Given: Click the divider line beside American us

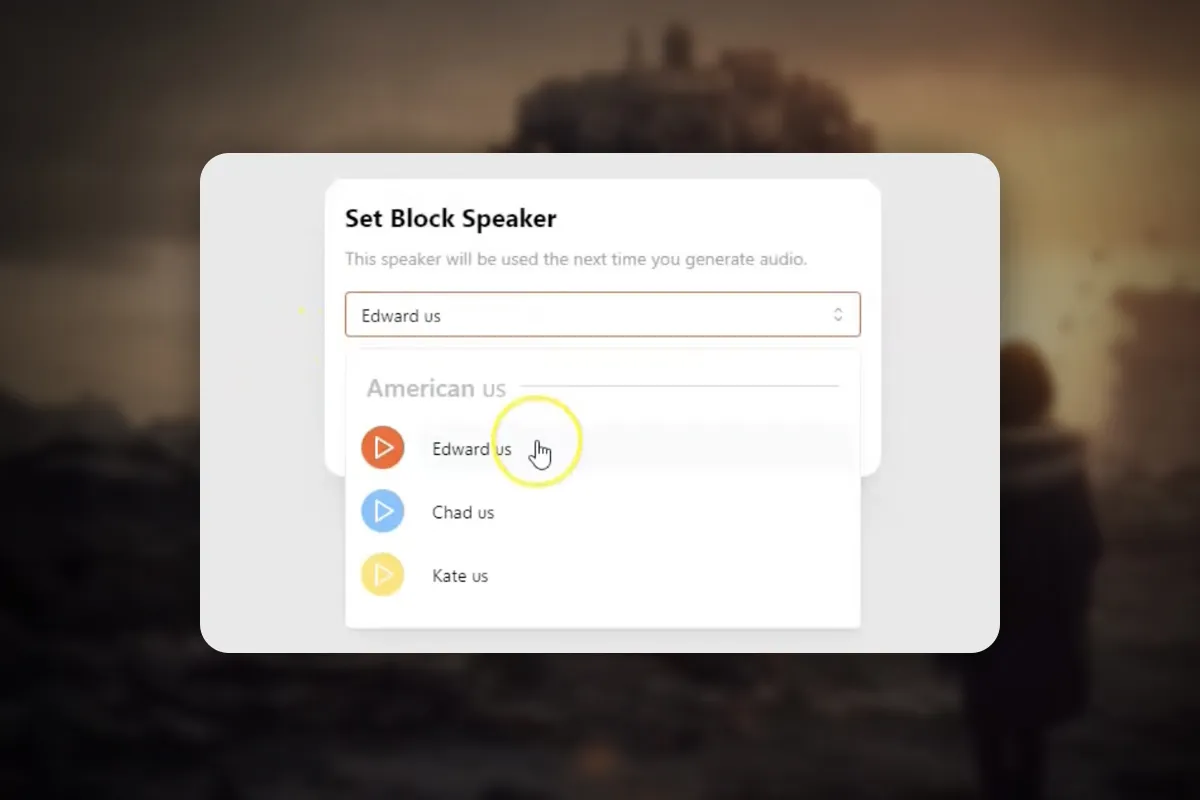Looking at the screenshot, I should coord(679,386).
